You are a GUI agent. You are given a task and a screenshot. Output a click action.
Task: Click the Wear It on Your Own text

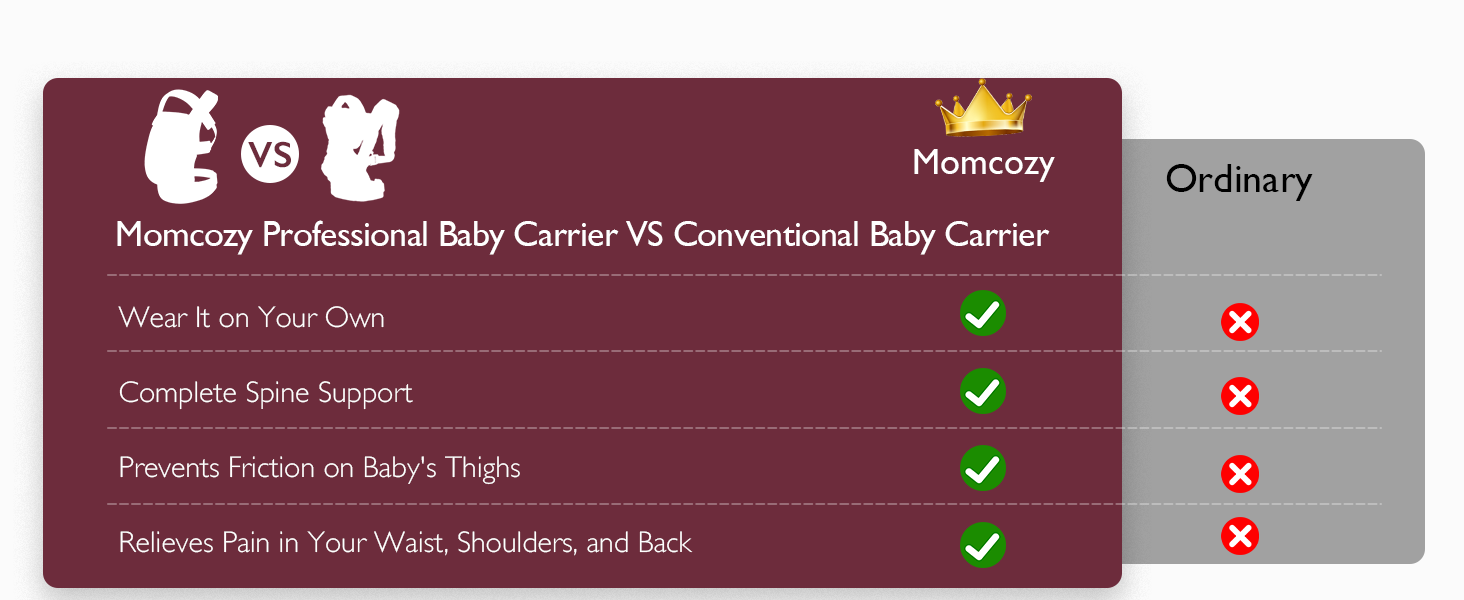point(252,318)
